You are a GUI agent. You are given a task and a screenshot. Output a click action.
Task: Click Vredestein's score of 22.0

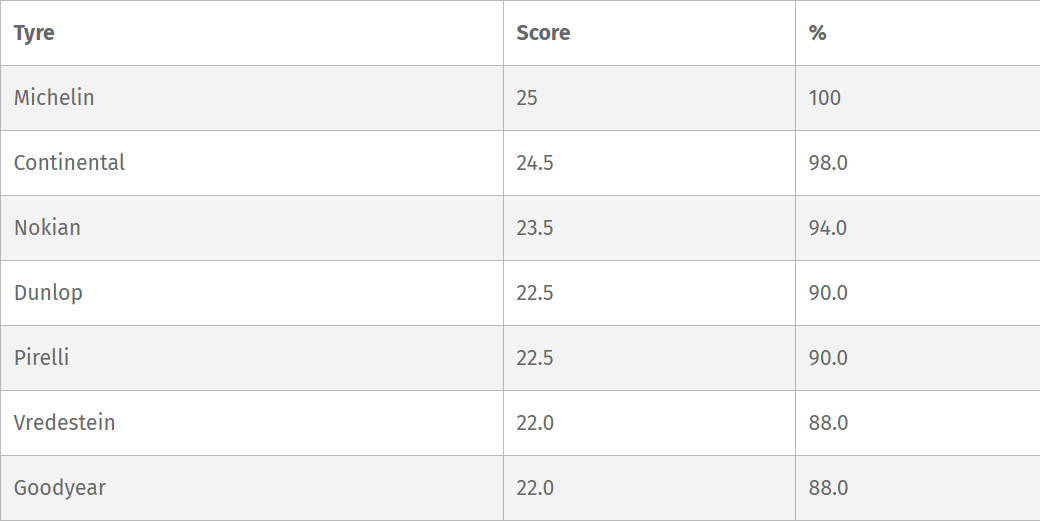click(x=535, y=423)
